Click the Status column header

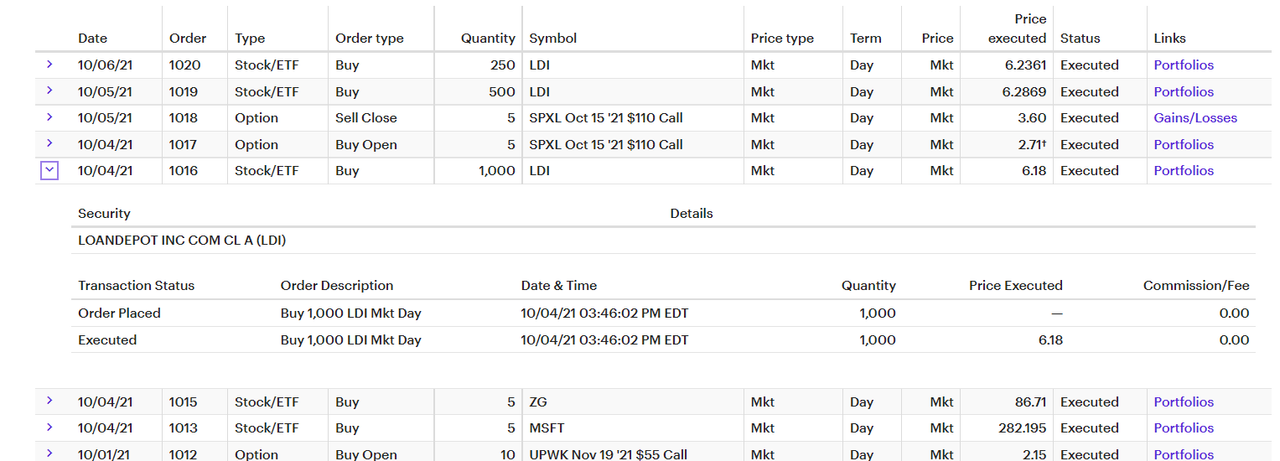tap(1080, 38)
